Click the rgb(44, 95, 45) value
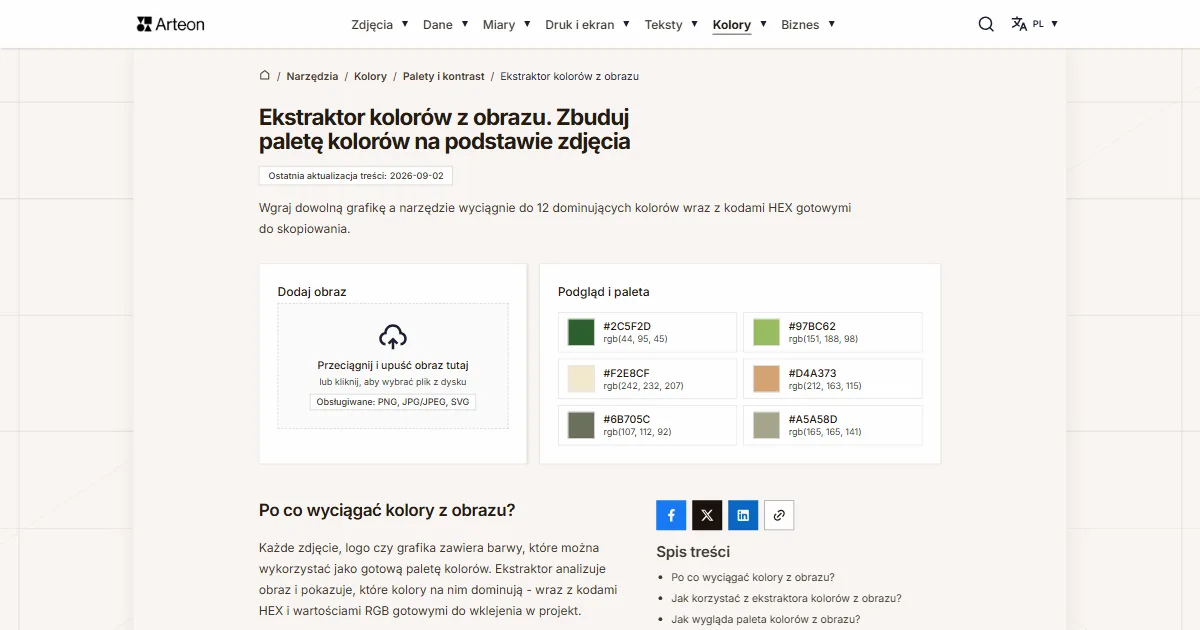Screen dimensions: 1200x630 [x=636, y=339]
